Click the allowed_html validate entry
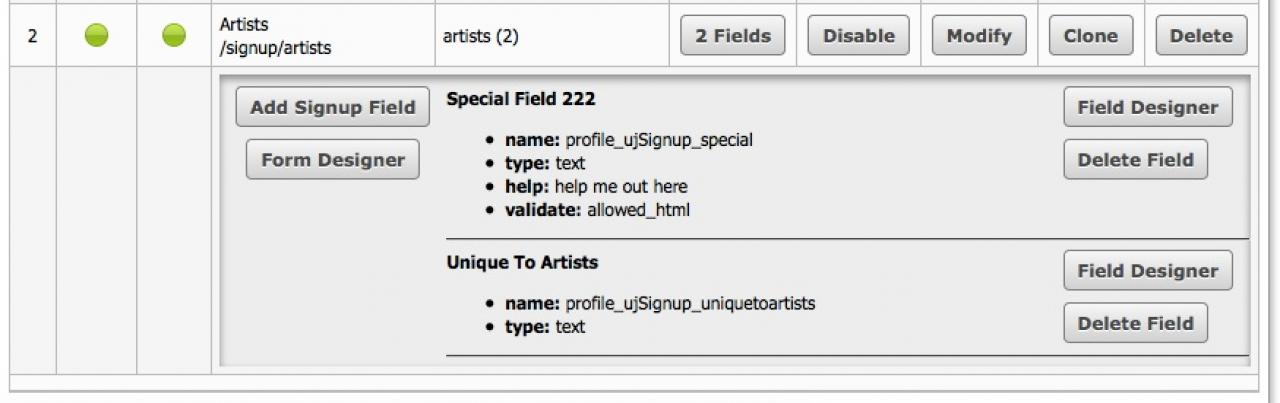The height and width of the screenshot is (403, 1280). tap(638, 210)
